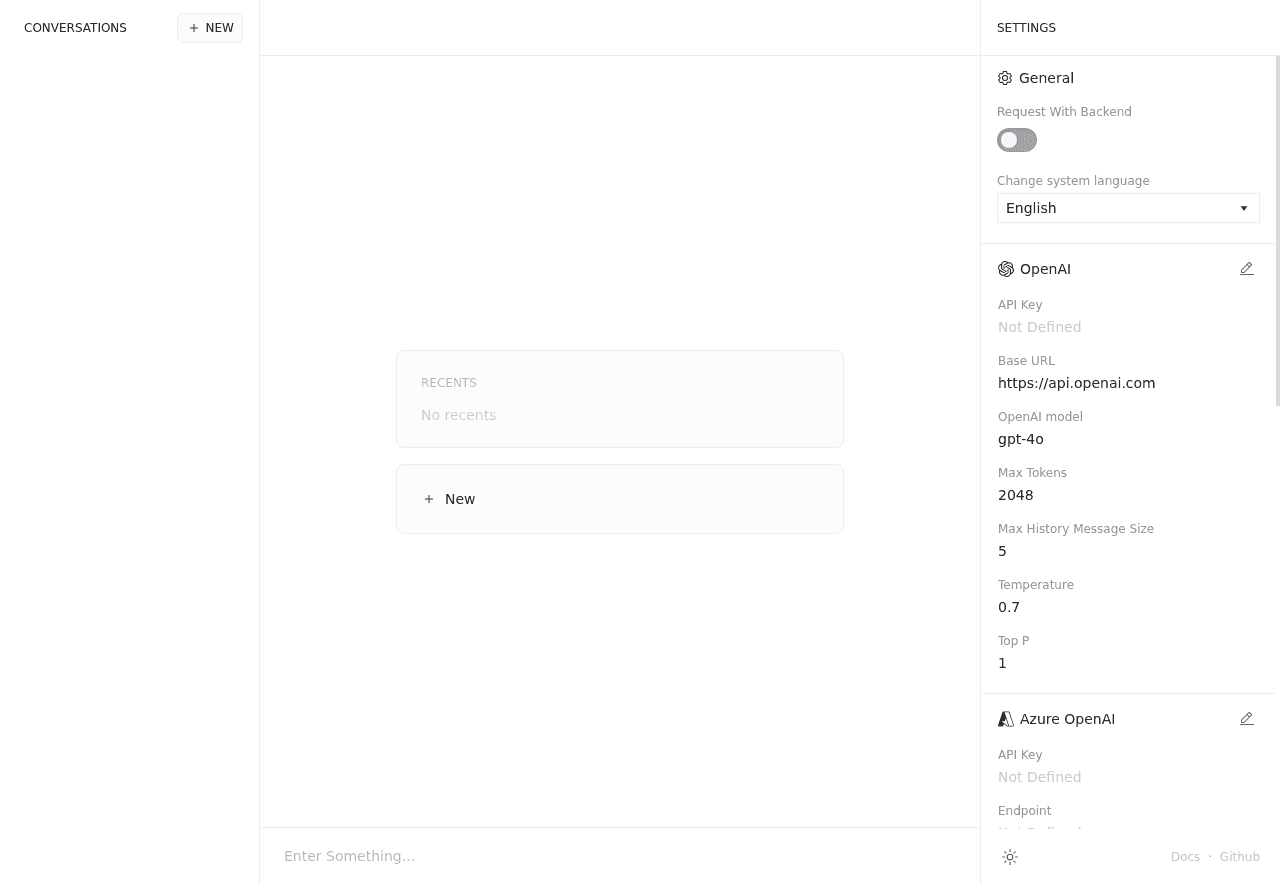Screen dimensions: 1280x885
Task: Click the plus icon beside NEW in sidebar
Action: tap(194, 28)
